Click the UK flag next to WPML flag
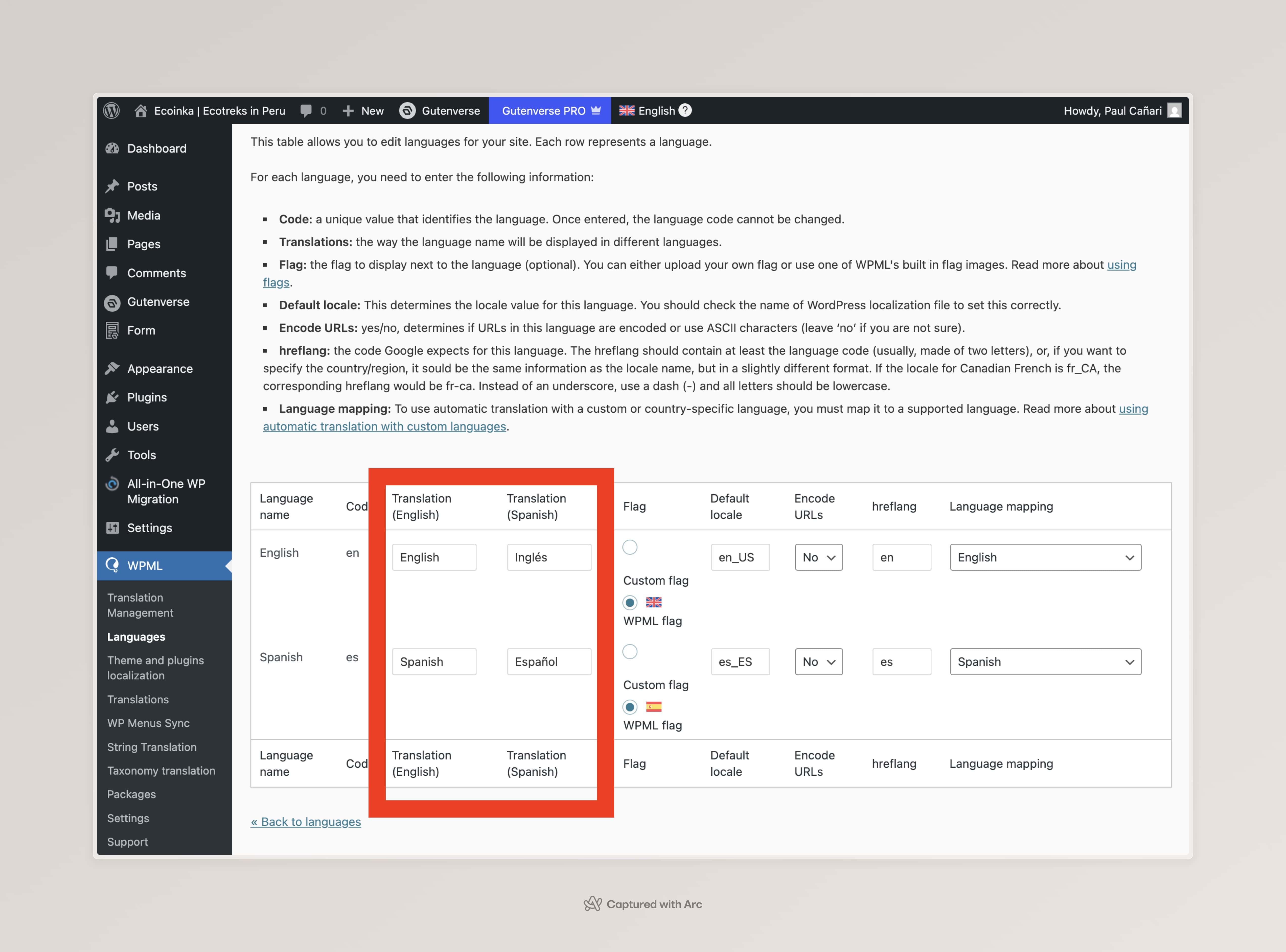The height and width of the screenshot is (952, 1286). click(x=654, y=602)
